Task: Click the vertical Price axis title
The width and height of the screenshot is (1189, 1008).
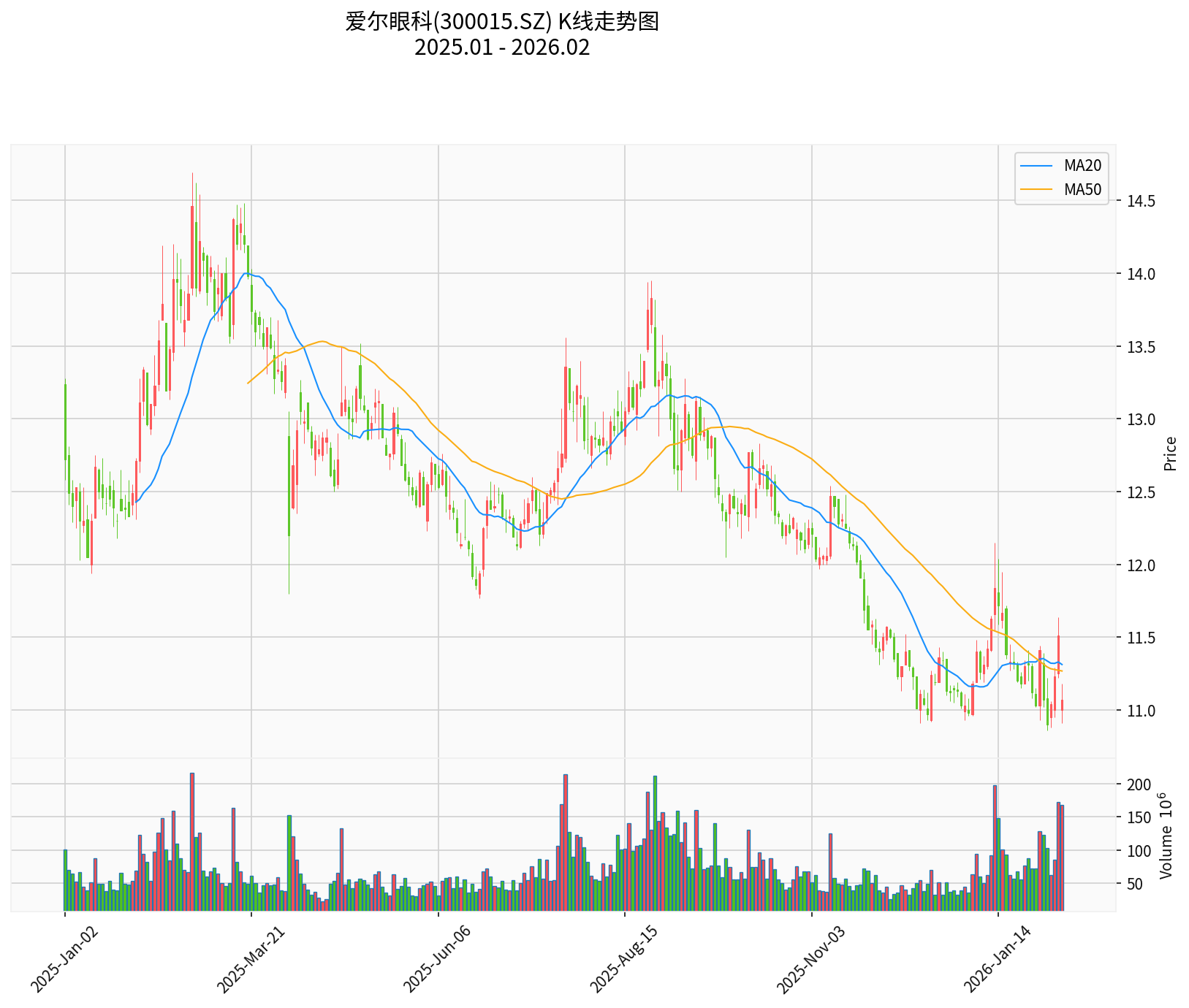Action: coord(1171,454)
